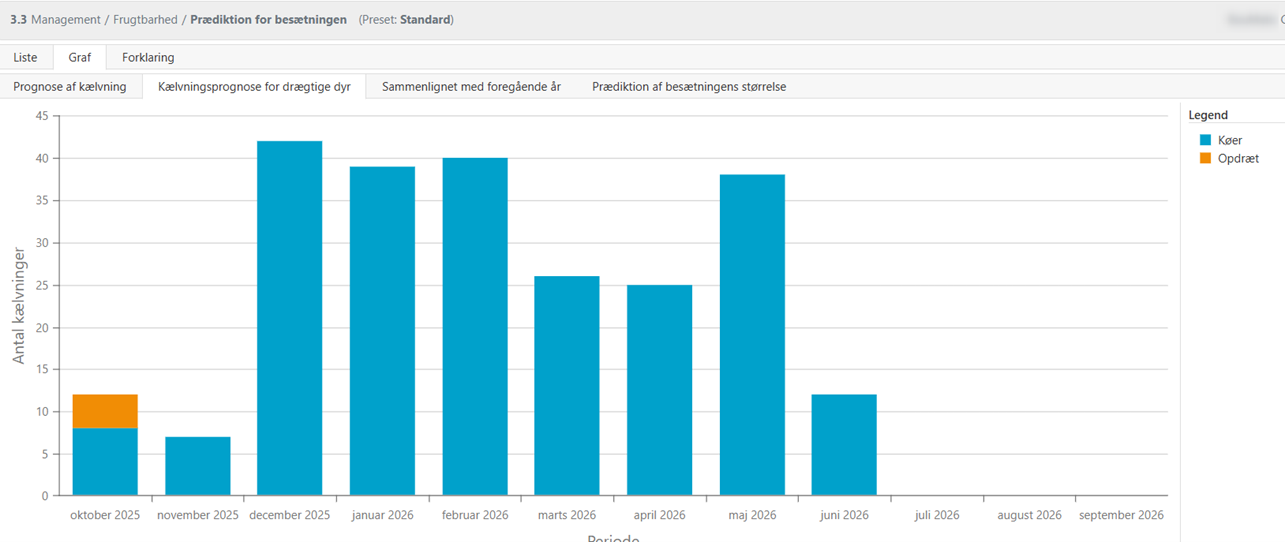Open Prognose af kælvning sub-tab
Viewport: 1285px width, 542px height.
pyautogui.click(x=70, y=87)
